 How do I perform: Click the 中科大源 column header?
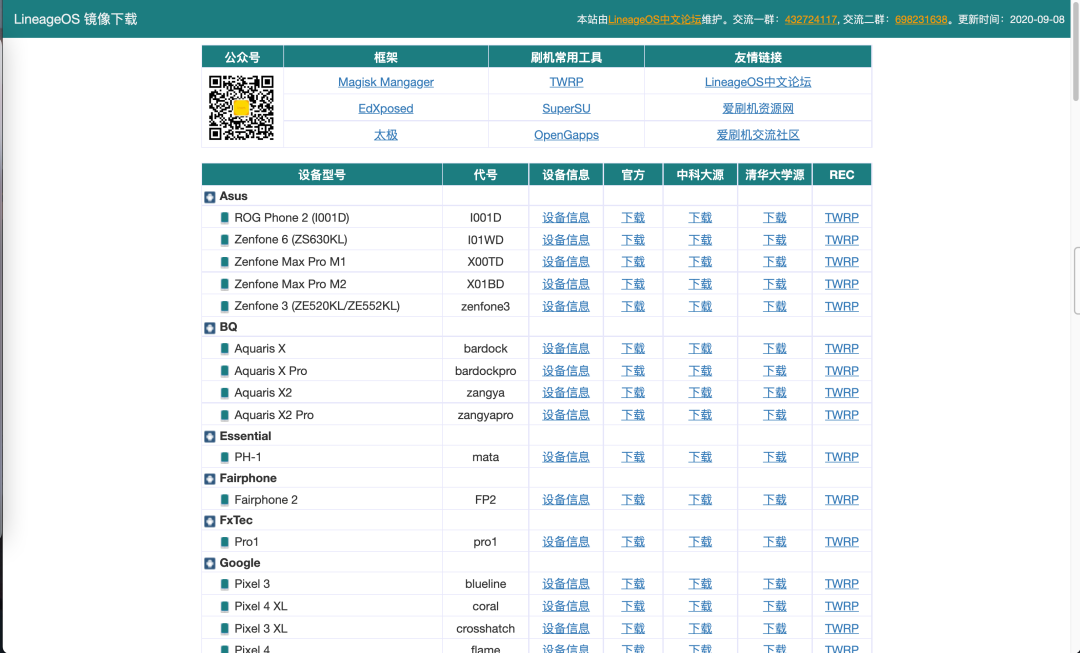[x=700, y=175]
